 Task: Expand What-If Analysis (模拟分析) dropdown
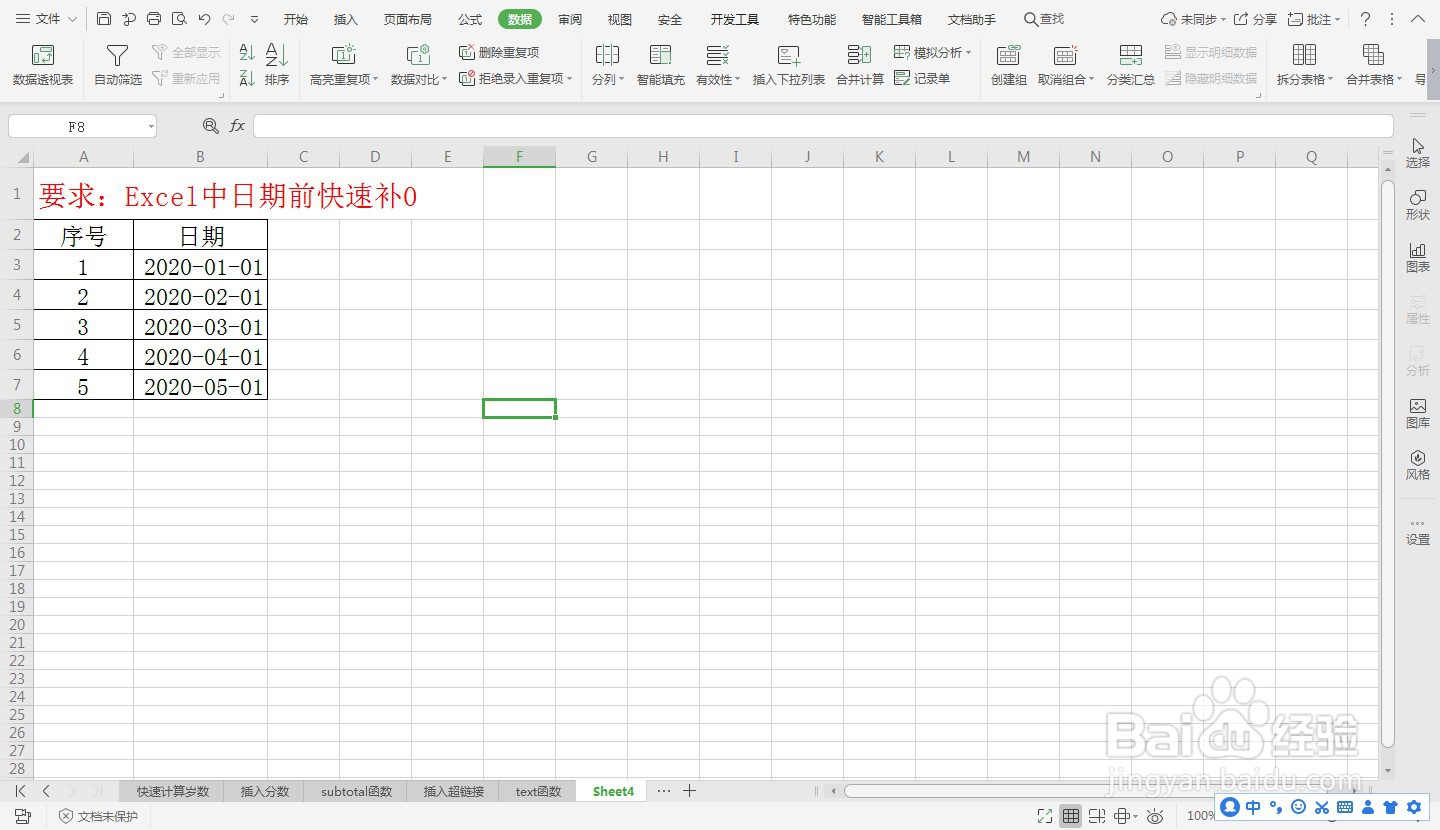(x=969, y=52)
